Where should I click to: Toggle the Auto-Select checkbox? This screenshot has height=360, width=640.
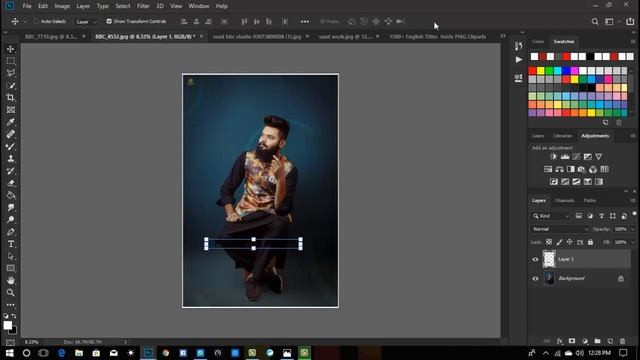coord(36,21)
